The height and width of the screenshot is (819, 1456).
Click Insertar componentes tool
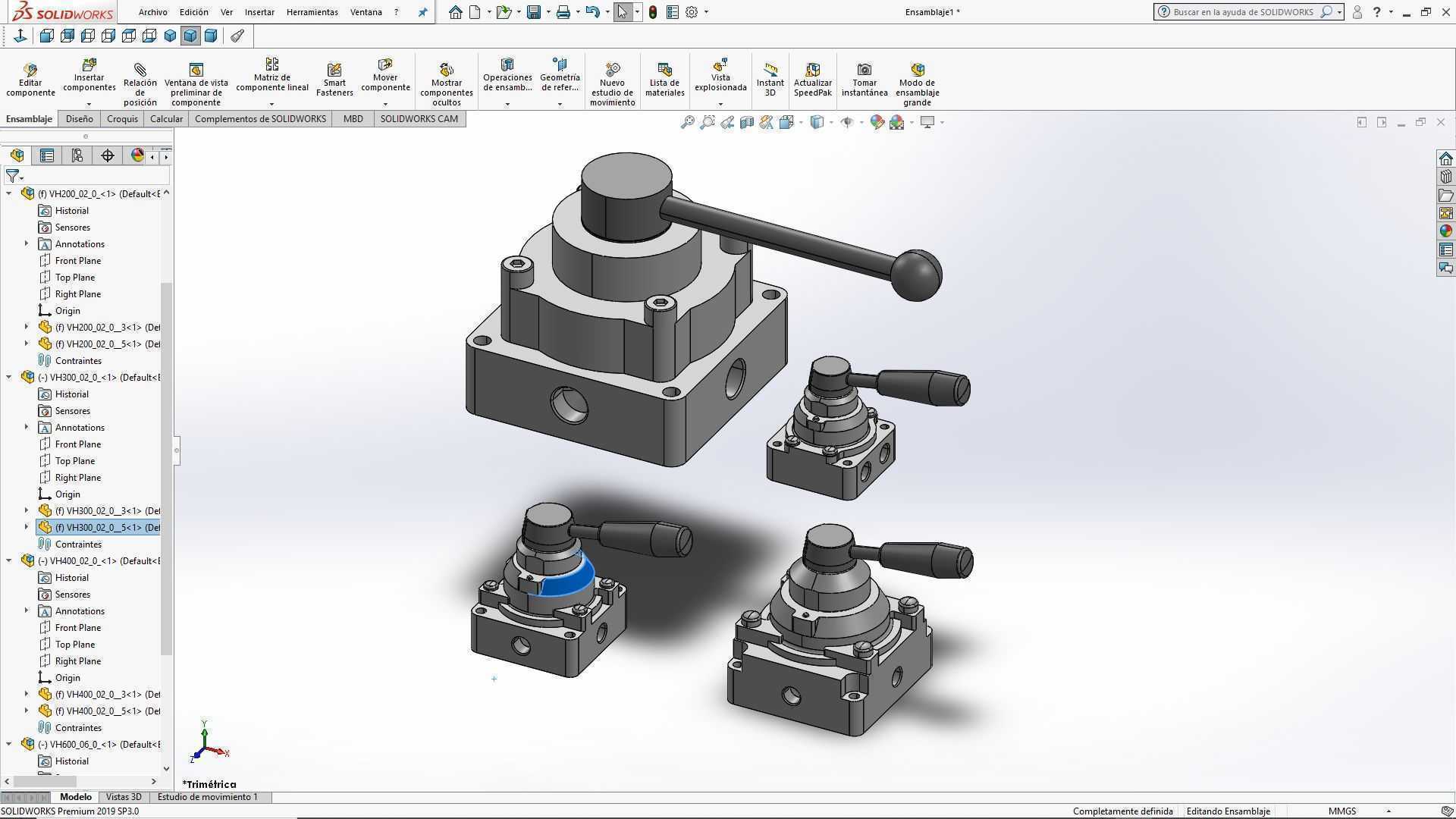pyautogui.click(x=89, y=75)
